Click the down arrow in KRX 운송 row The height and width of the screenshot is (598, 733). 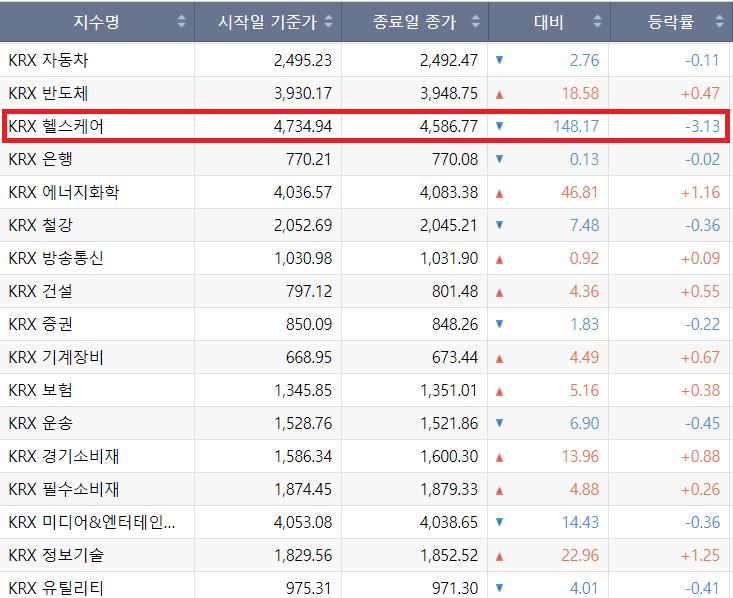pyautogui.click(x=499, y=423)
